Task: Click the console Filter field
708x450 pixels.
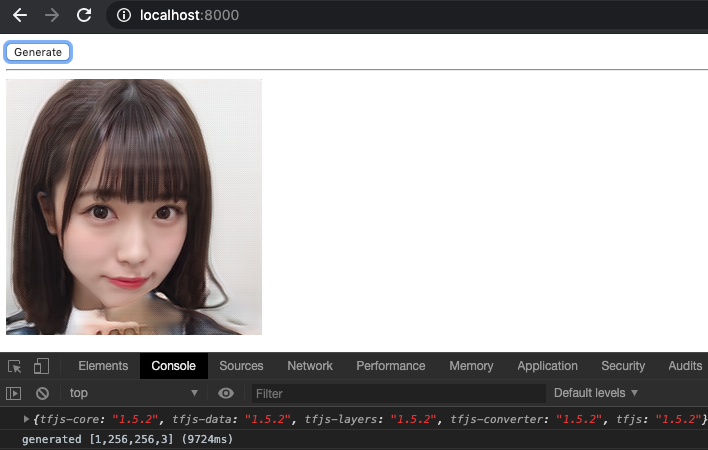Action: click(x=399, y=394)
